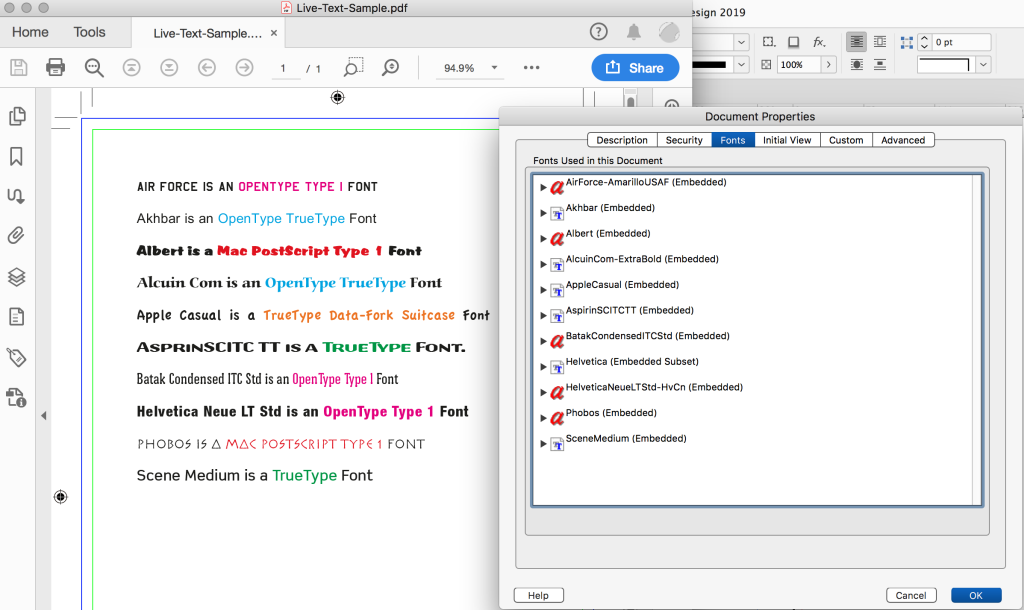
Task: Go to next page with down arrow icon
Action: [169, 67]
